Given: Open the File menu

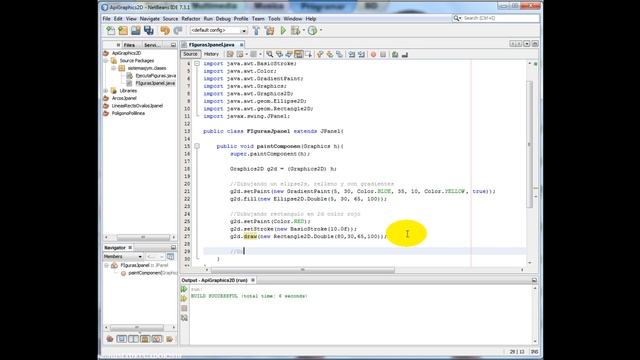Looking at the screenshot, I should coord(107,19).
